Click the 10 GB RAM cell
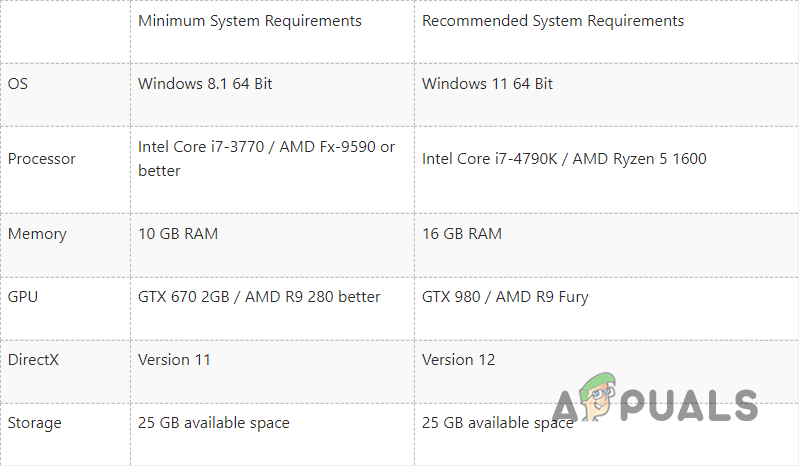Image resolution: width=799 pixels, height=466 pixels. click(x=178, y=234)
